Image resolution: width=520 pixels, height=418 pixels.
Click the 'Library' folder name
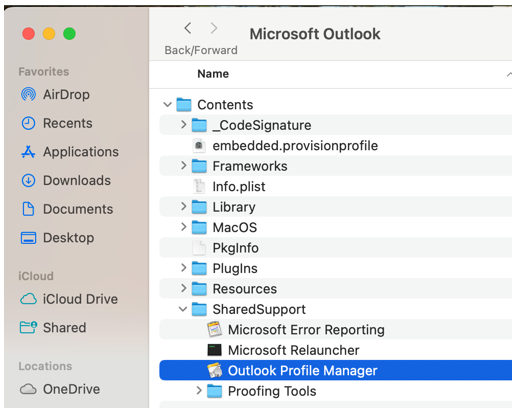(x=234, y=207)
